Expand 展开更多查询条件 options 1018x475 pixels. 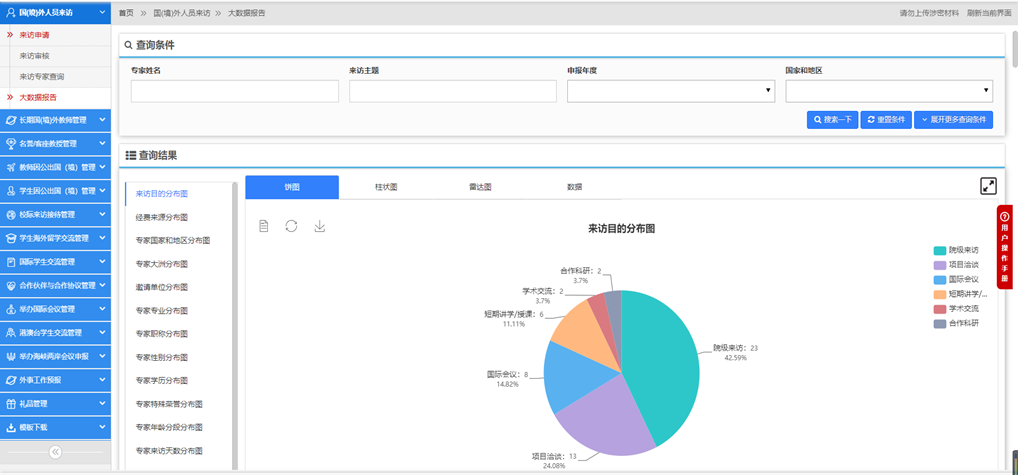click(954, 119)
